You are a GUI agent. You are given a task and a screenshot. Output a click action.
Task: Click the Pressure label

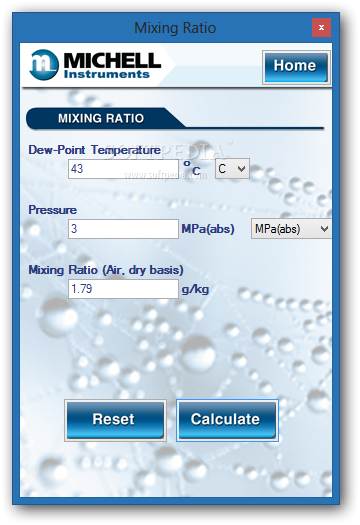tap(53, 210)
